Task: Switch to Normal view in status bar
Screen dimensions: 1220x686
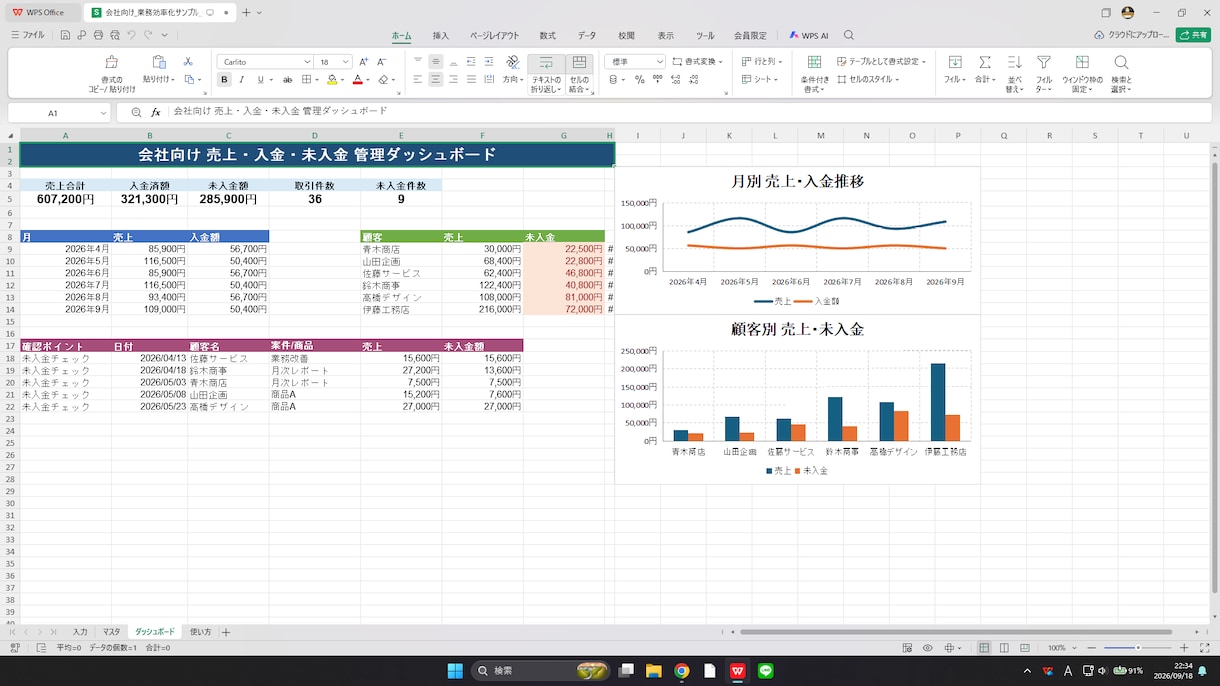Action: (984, 648)
